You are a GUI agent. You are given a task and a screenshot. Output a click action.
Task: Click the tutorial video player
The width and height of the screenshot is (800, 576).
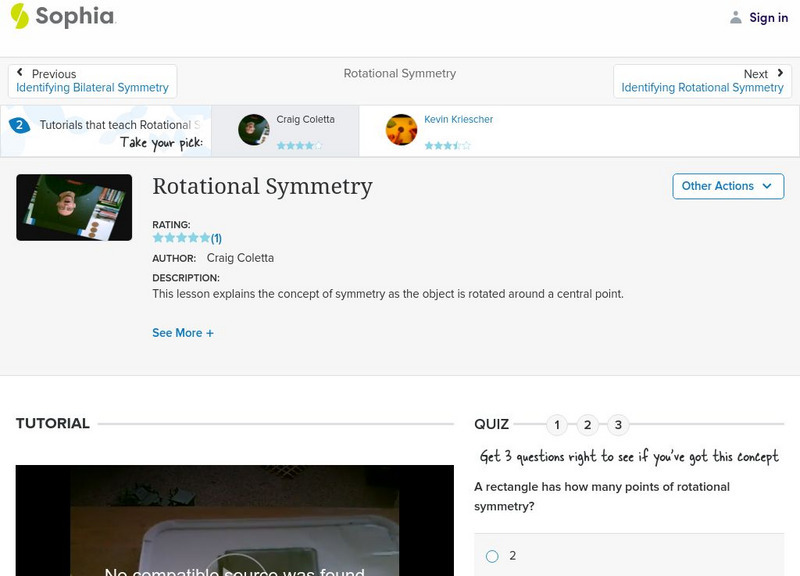coord(234,520)
